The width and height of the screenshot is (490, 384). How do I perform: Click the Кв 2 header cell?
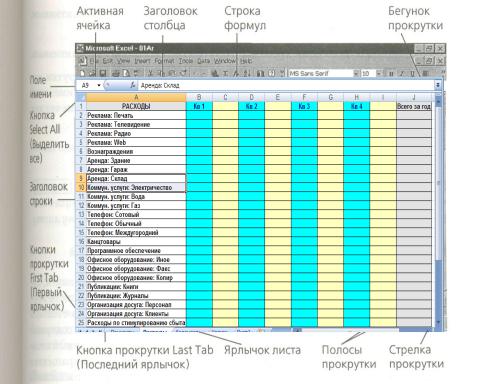(252, 106)
